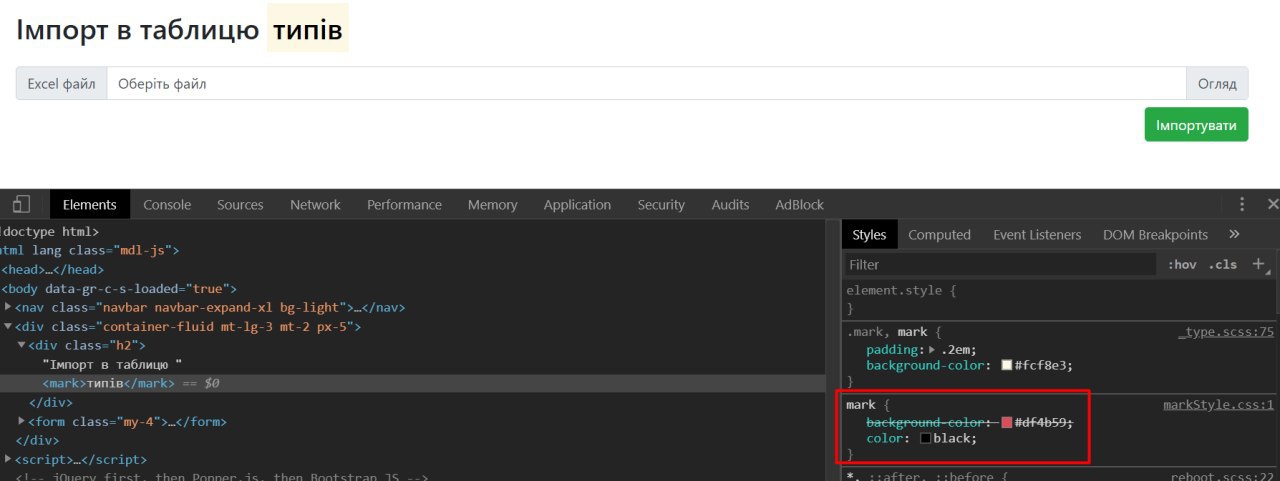The height and width of the screenshot is (481, 1280).
Task: Click the highlighted word типів in heading
Action: tap(308, 30)
